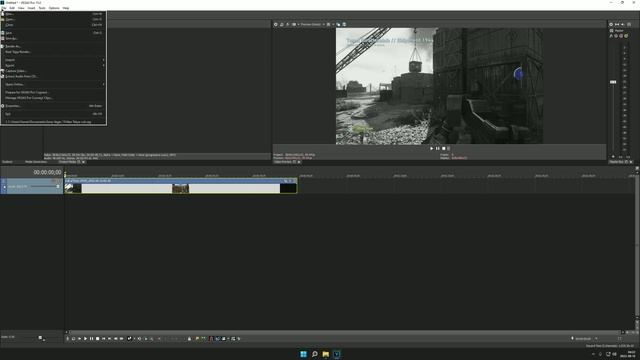Select Capture Video in the File menu
This screenshot has width=640, height=360.
54,71
